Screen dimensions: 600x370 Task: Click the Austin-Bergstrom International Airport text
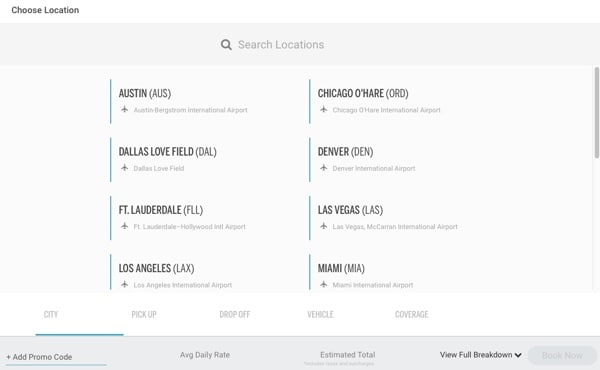(x=191, y=110)
